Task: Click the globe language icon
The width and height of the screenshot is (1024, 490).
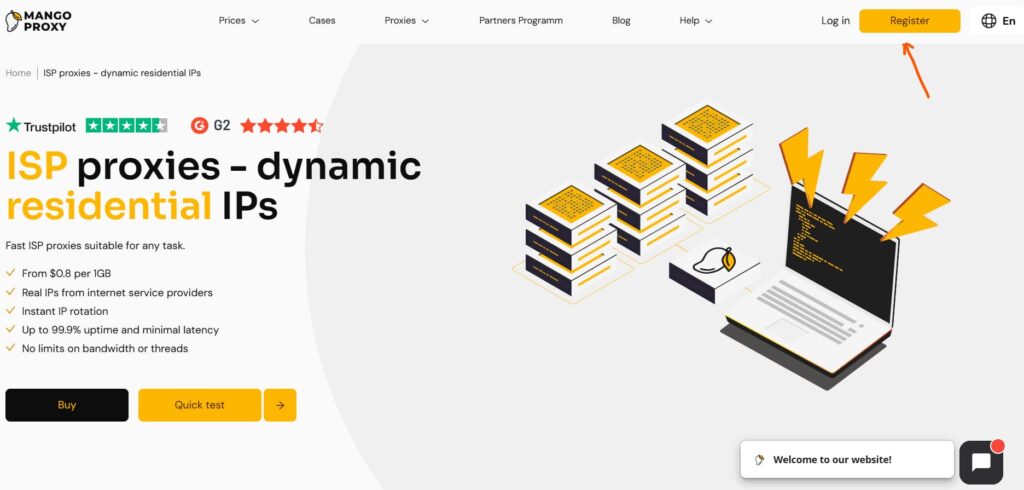Action: (989, 21)
